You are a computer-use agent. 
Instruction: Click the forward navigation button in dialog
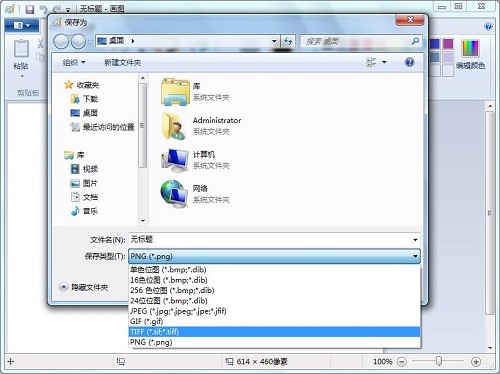[x=79, y=42]
